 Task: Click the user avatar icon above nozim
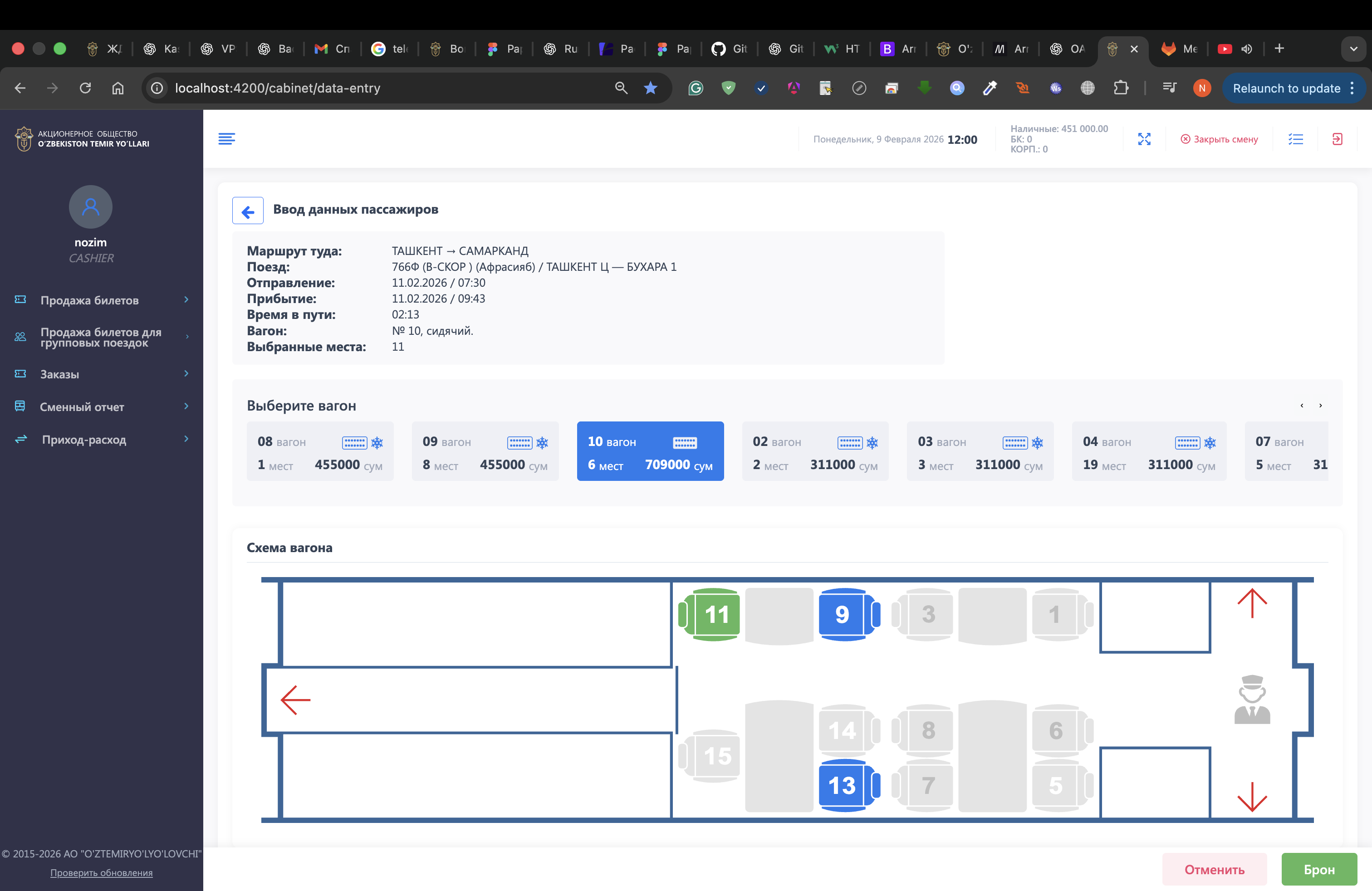(90, 206)
